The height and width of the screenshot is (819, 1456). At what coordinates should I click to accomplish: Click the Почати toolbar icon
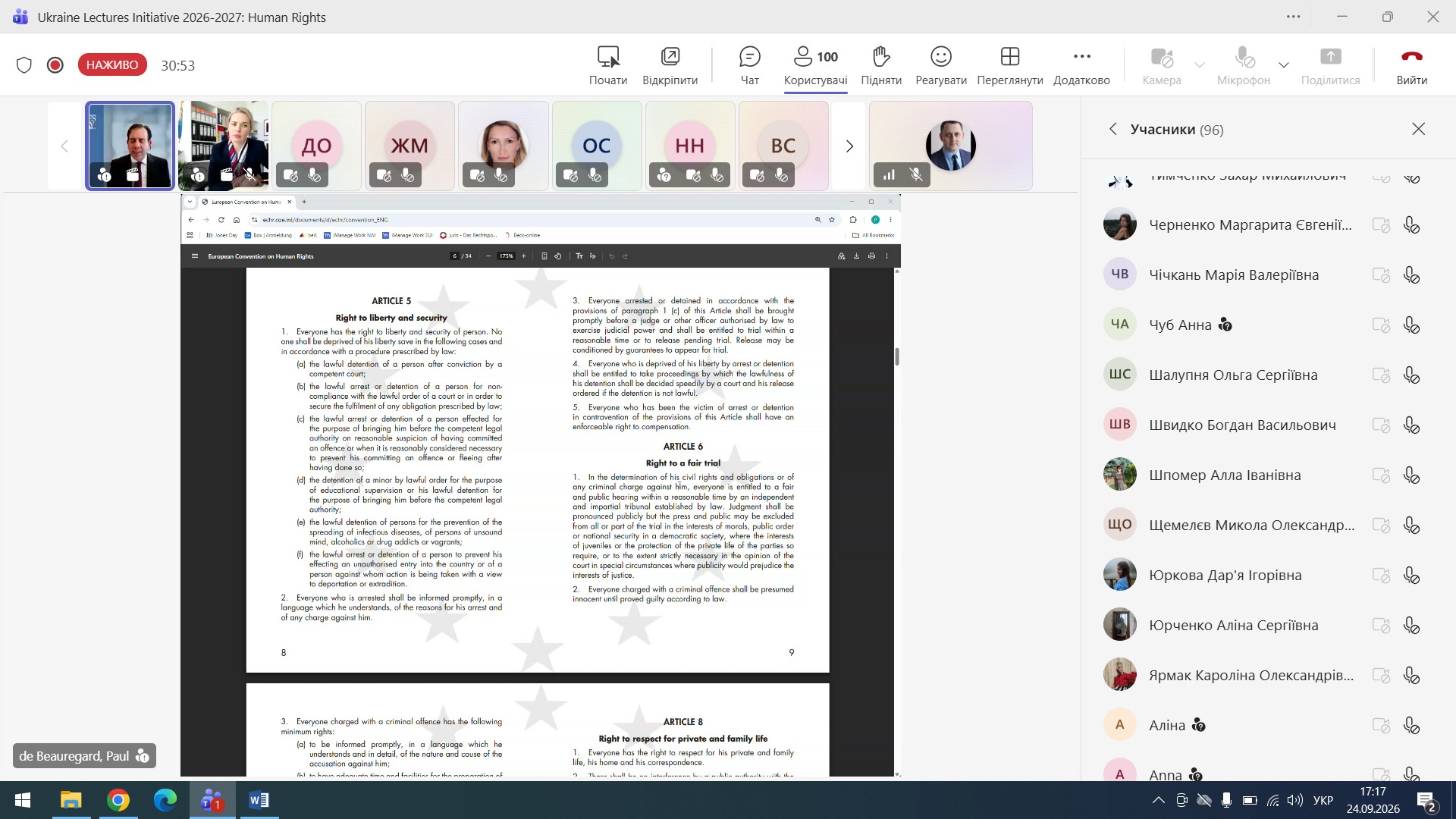(608, 65)
